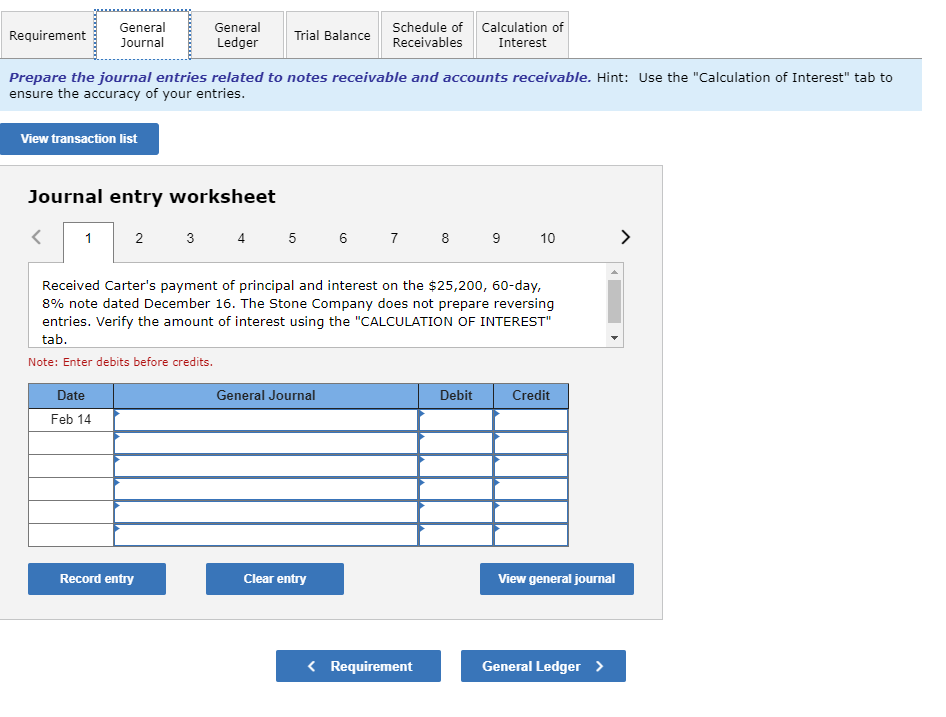Open account dropdown in sixth journal row
Viewport: 946px width, 717px height.
point(266,535)
